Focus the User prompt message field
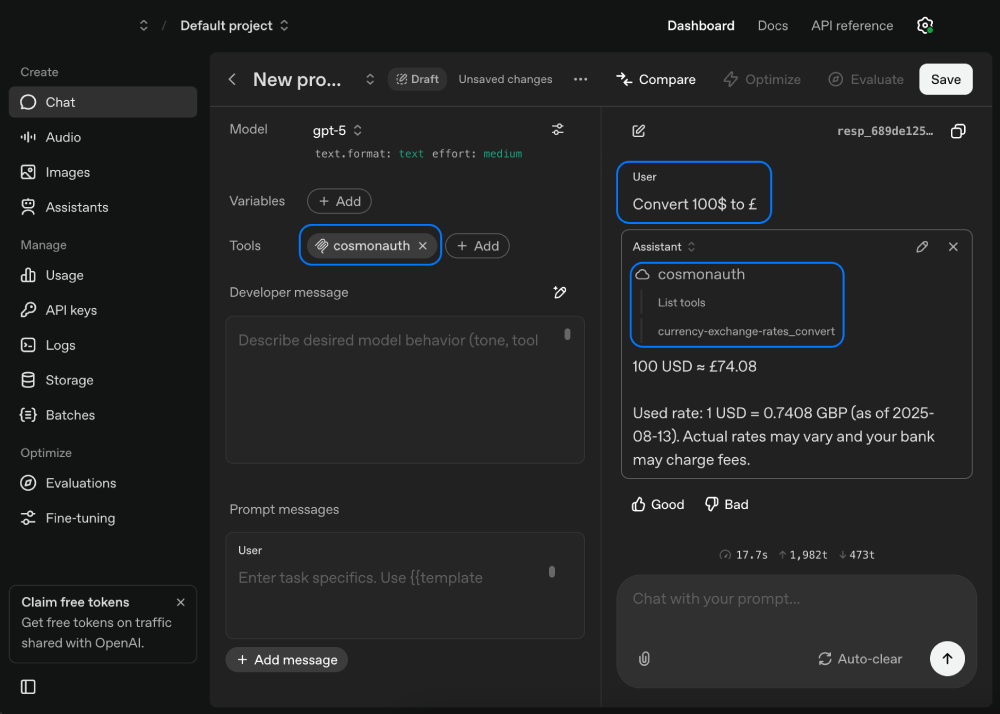1000x714 pixels. (405, 585)
